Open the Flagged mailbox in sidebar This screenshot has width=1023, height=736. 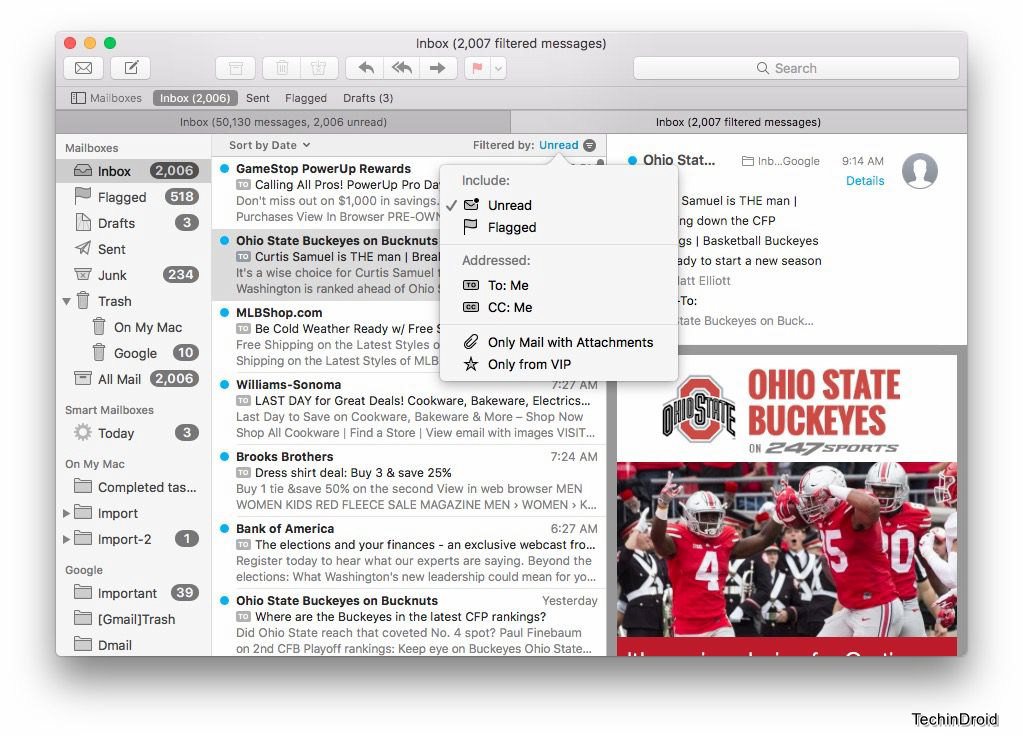click(134, 197)
